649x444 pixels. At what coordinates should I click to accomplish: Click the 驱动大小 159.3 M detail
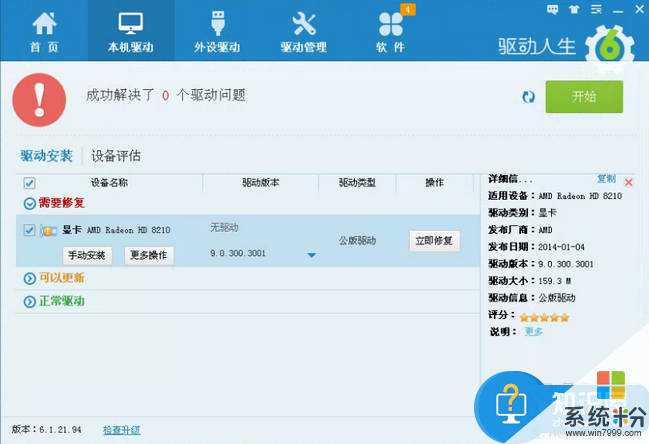click(530, 281)
